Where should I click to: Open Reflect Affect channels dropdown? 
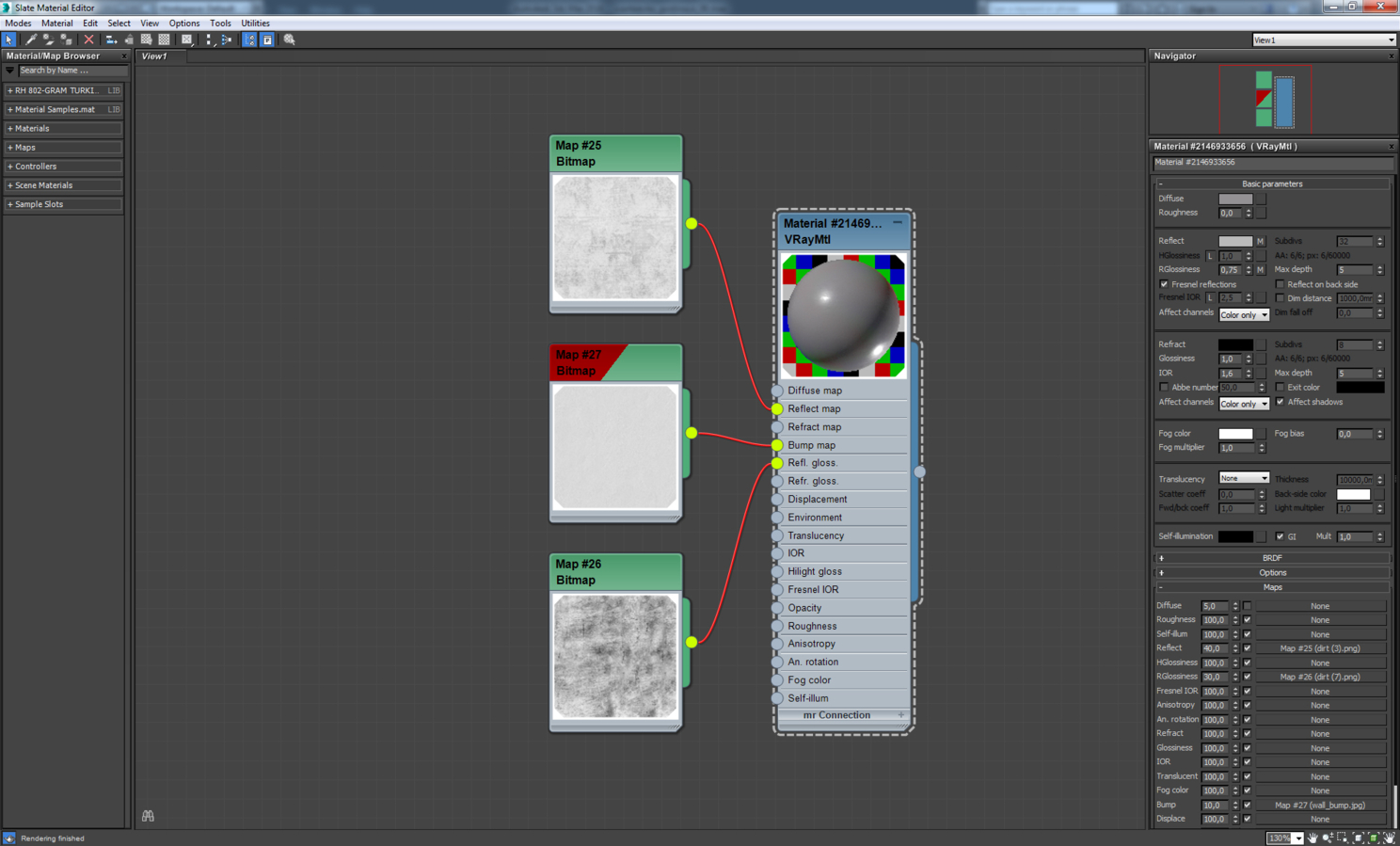coord(1244,314)
